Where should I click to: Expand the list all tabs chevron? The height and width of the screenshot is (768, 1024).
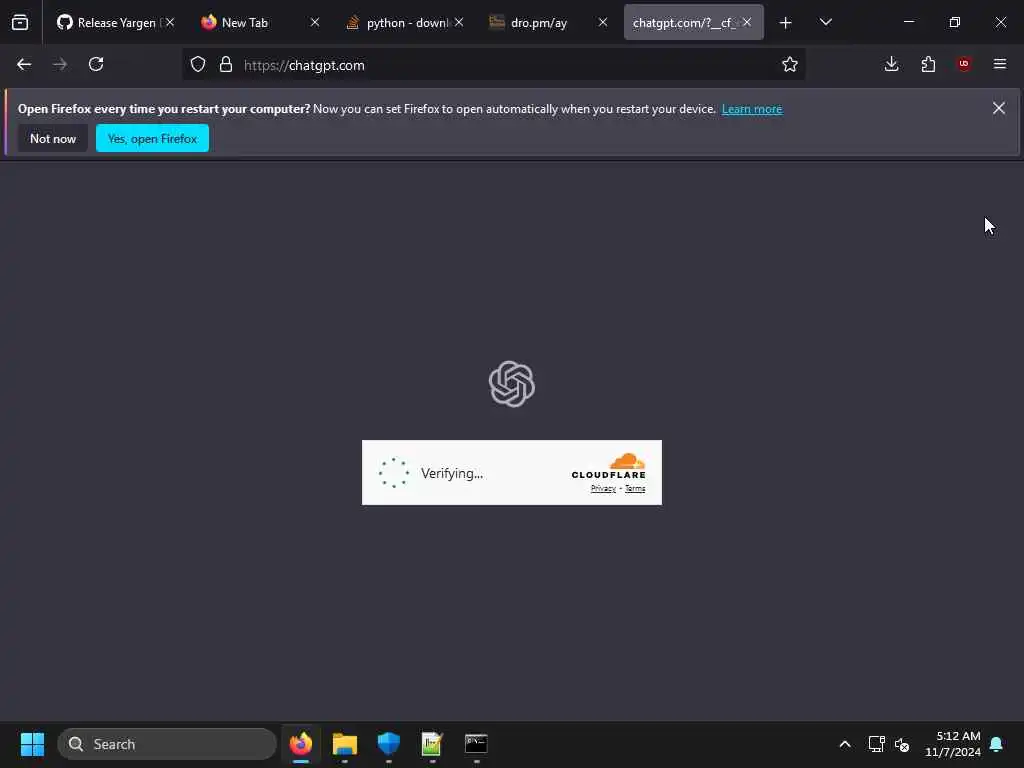tap(825, 23)
